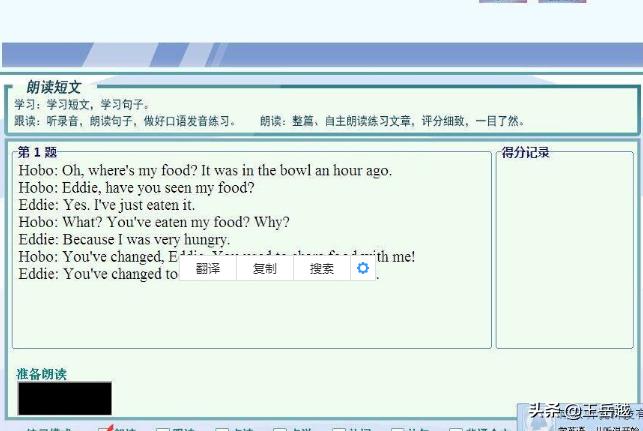Click the 朗读短文 section heading
The image size is (643, 431).
pos(53,87)
